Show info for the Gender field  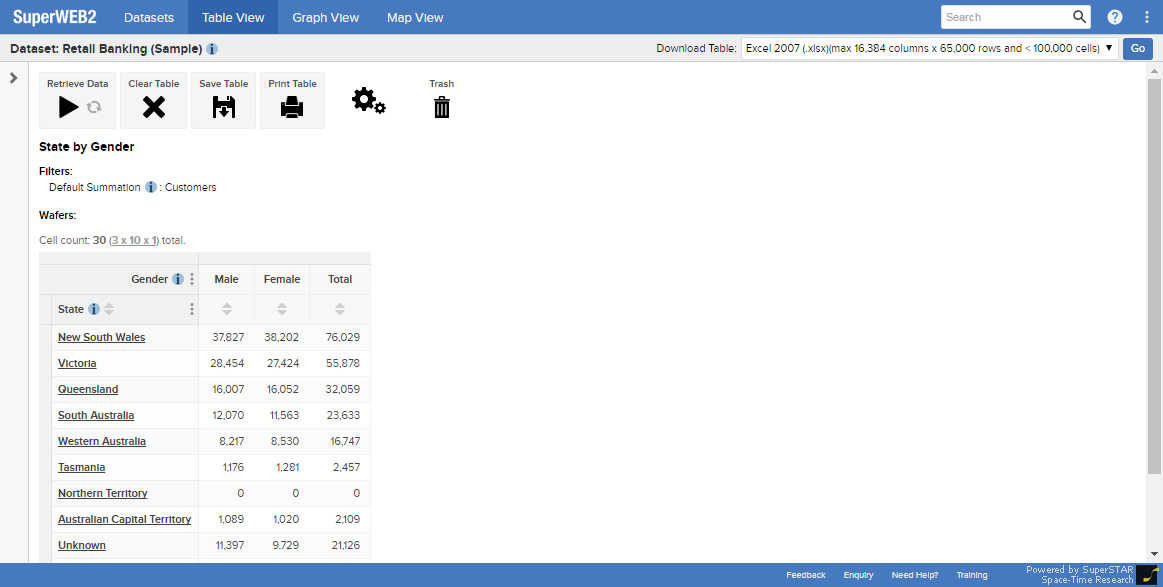178,280
